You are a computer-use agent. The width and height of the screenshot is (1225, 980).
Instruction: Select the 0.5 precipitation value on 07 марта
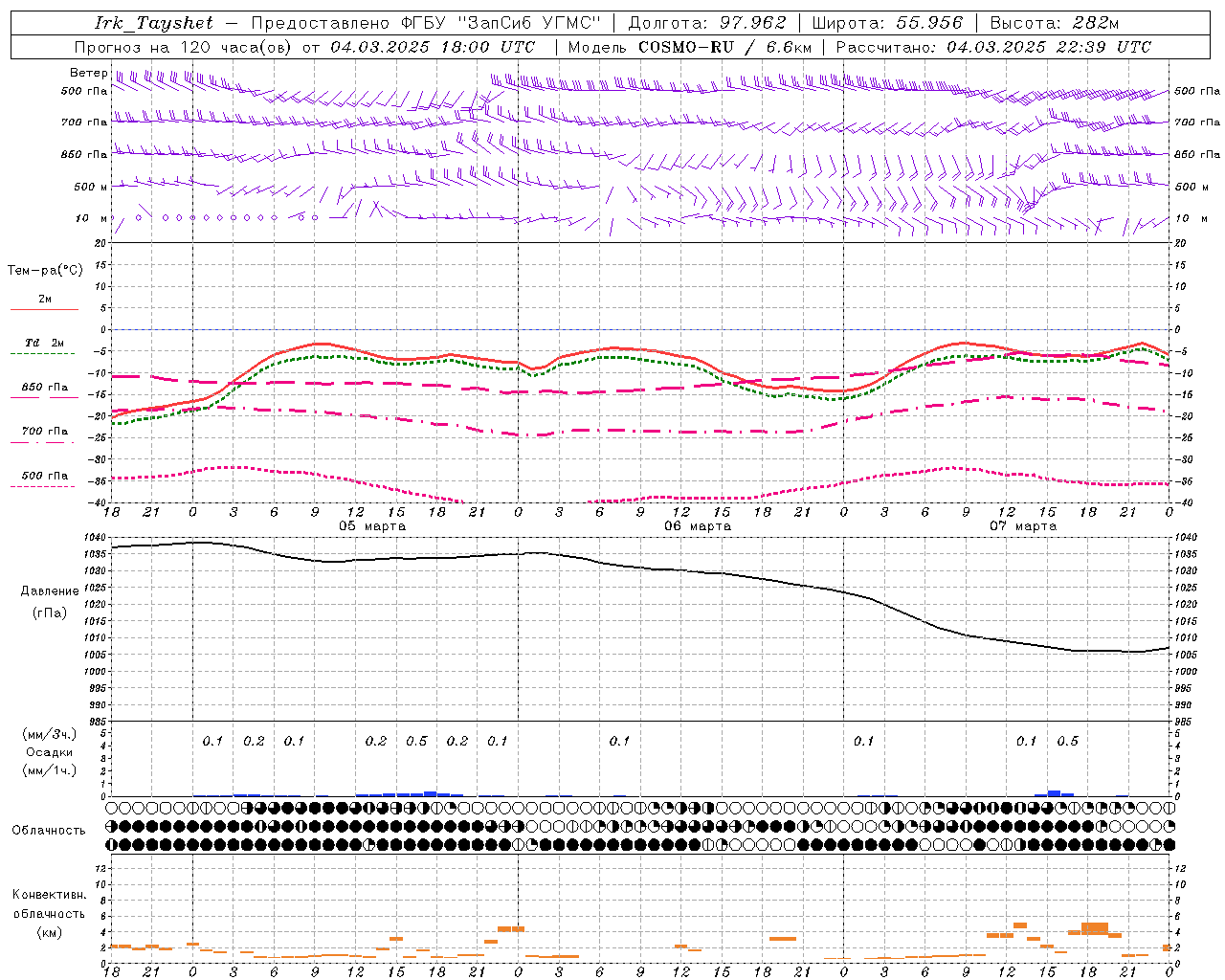[x=1067, y=741]
